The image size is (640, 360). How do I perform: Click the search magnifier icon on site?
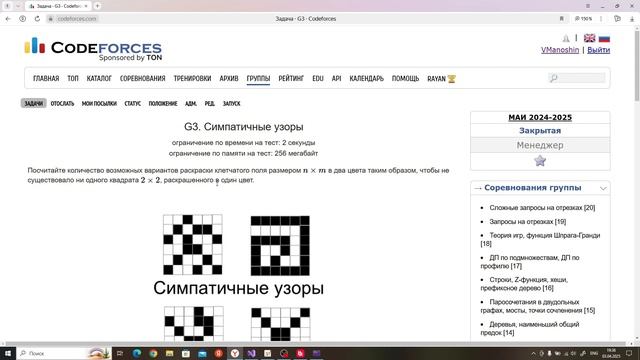tap(553, 78)
